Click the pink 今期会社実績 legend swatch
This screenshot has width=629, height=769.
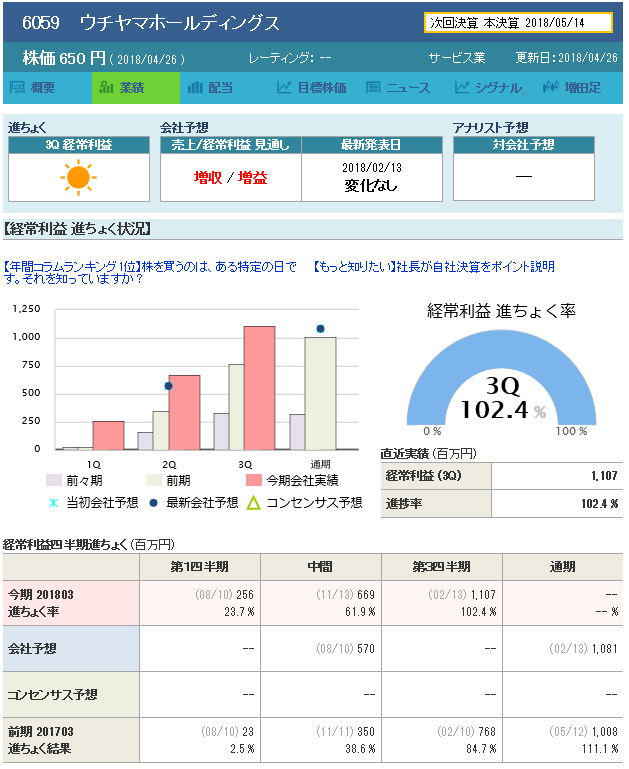[x=254, y=480]
